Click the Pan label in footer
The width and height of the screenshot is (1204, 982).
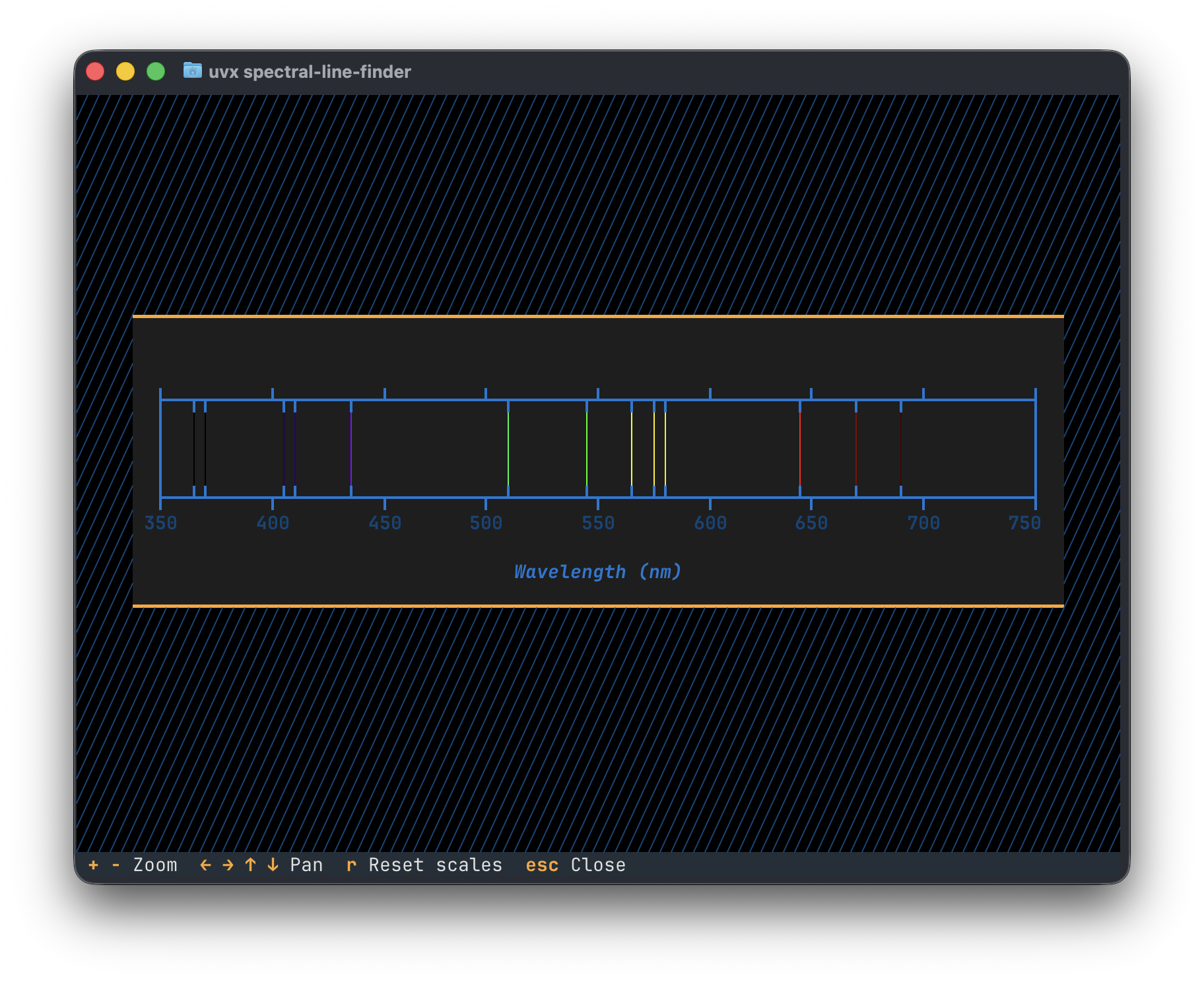click(306, 865)
